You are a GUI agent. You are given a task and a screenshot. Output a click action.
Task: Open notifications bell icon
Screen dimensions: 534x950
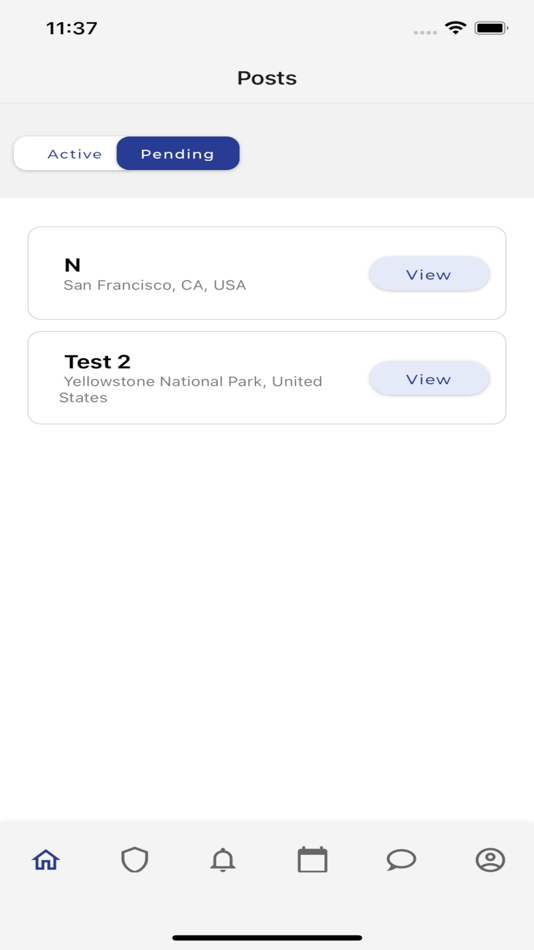coord(223,860)
